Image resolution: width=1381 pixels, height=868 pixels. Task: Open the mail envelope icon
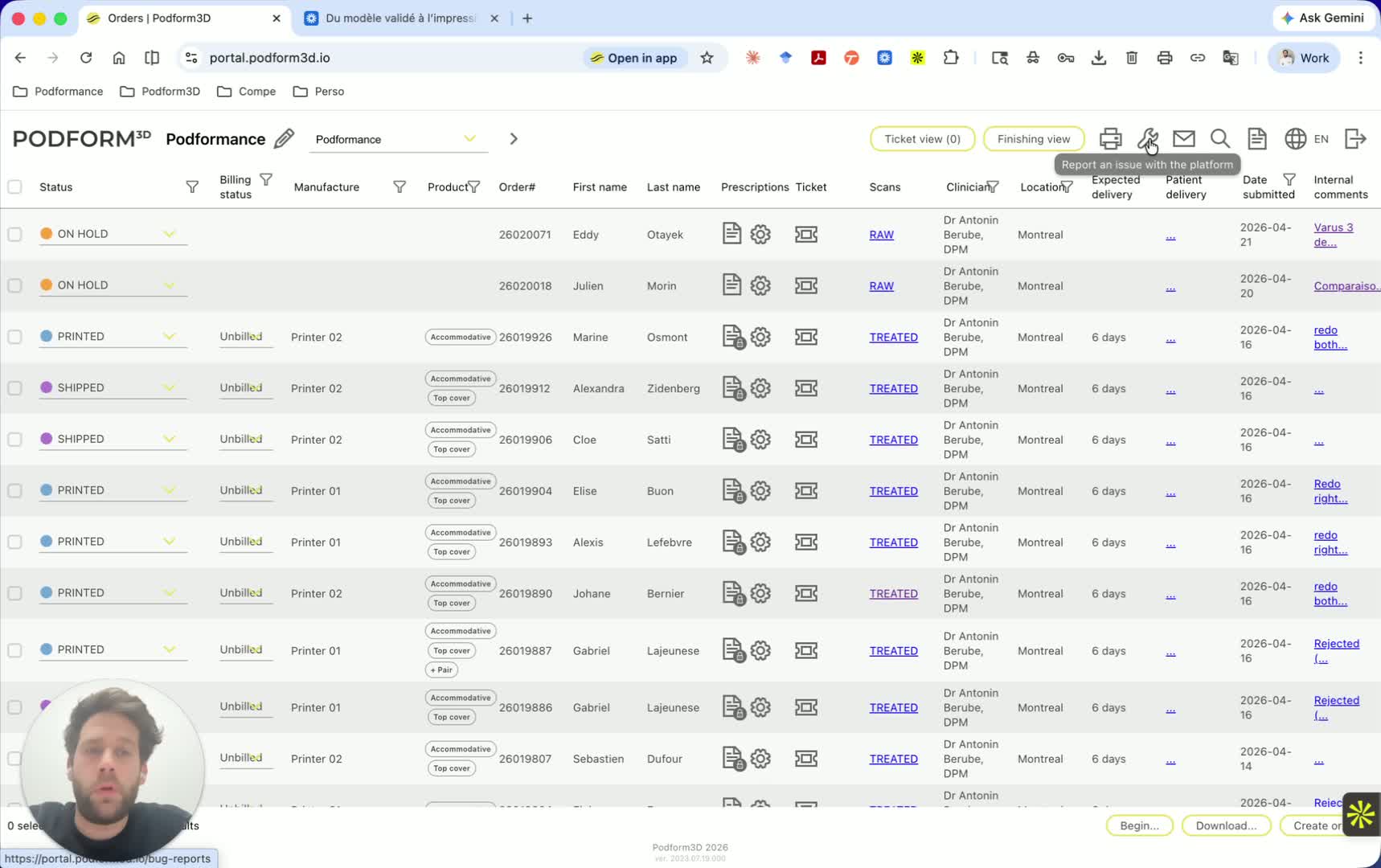pyautogui.click(x=1184, y=139)
